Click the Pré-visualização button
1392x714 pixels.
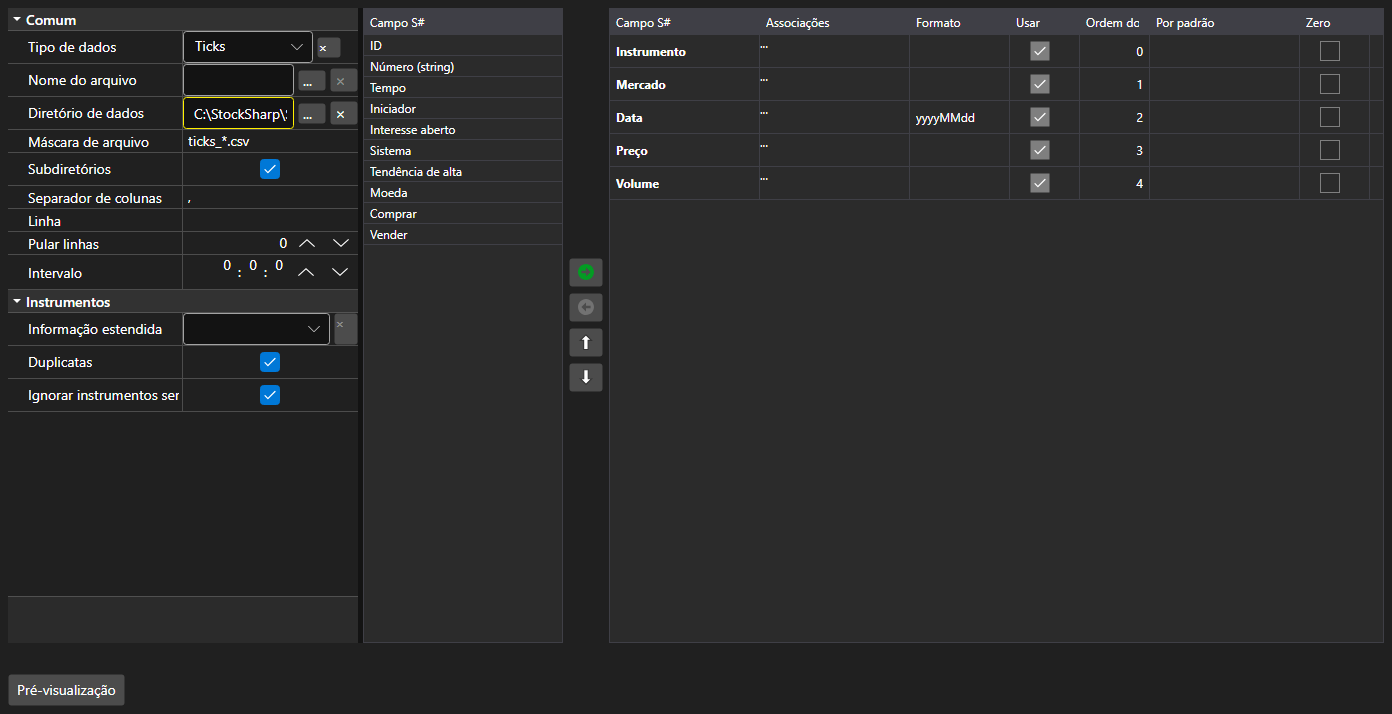(66, 690)
